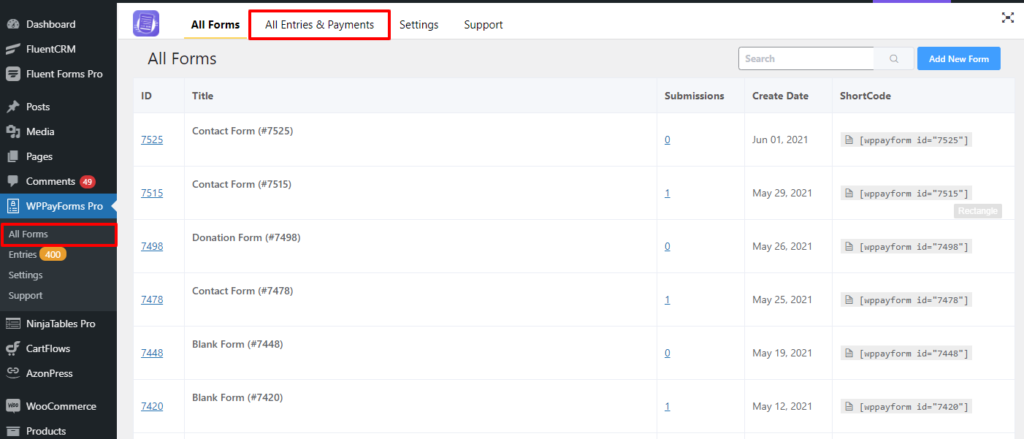Viewport: 1024px width, 439px height.
Task: Select the Support tab
Action: coord(483,24)
